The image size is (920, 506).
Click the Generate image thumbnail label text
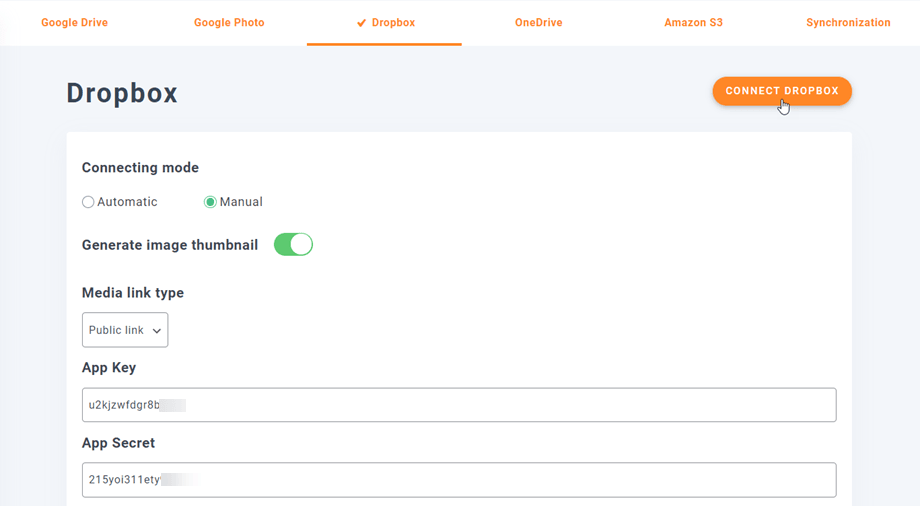click(170, 245)
